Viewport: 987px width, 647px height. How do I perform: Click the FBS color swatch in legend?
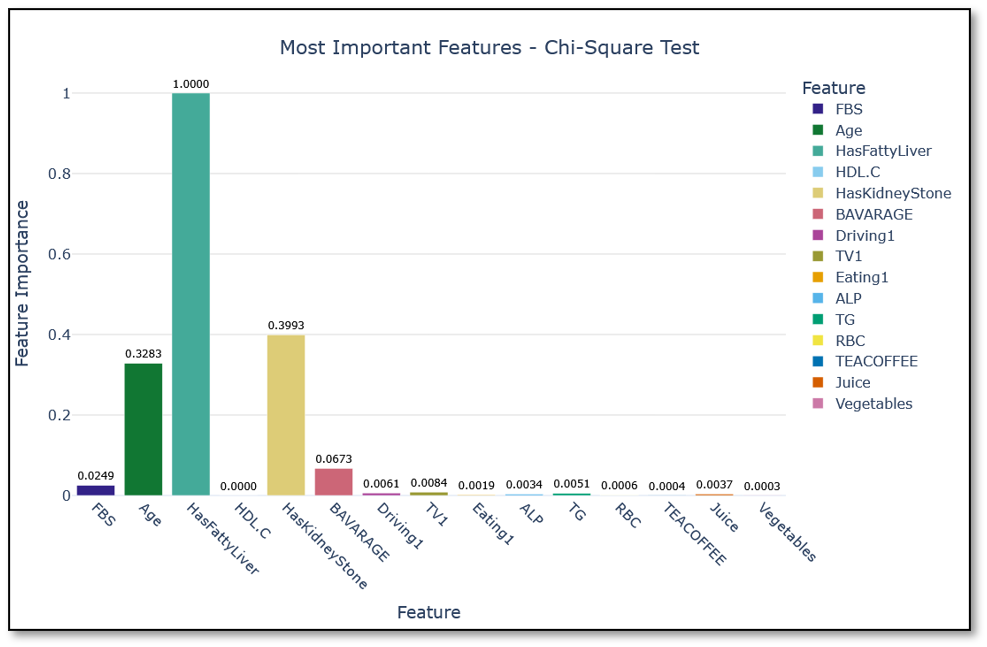[817, 109]
